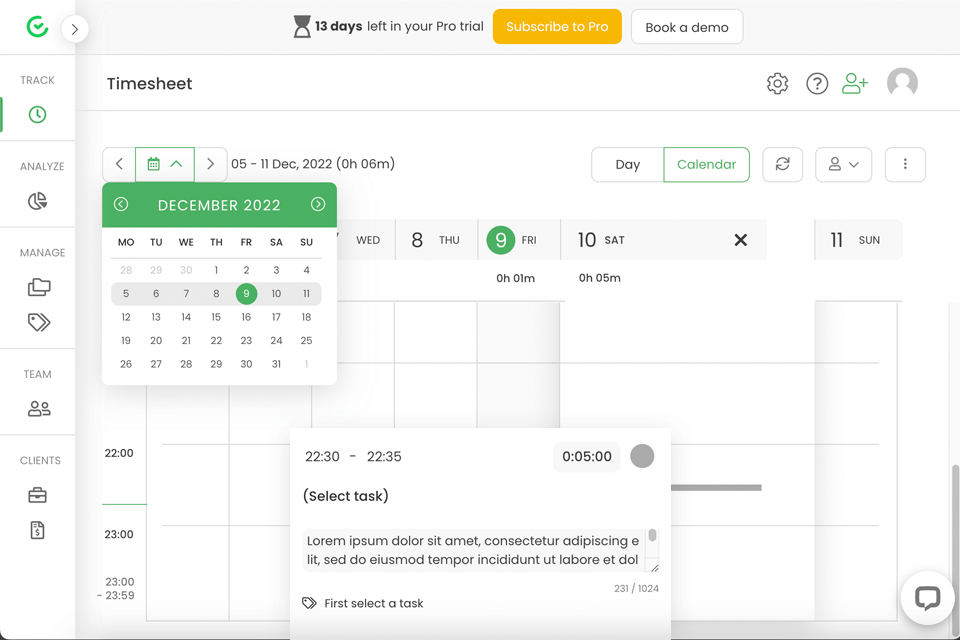Close the expanded Saturday column with X

(741, 240)
